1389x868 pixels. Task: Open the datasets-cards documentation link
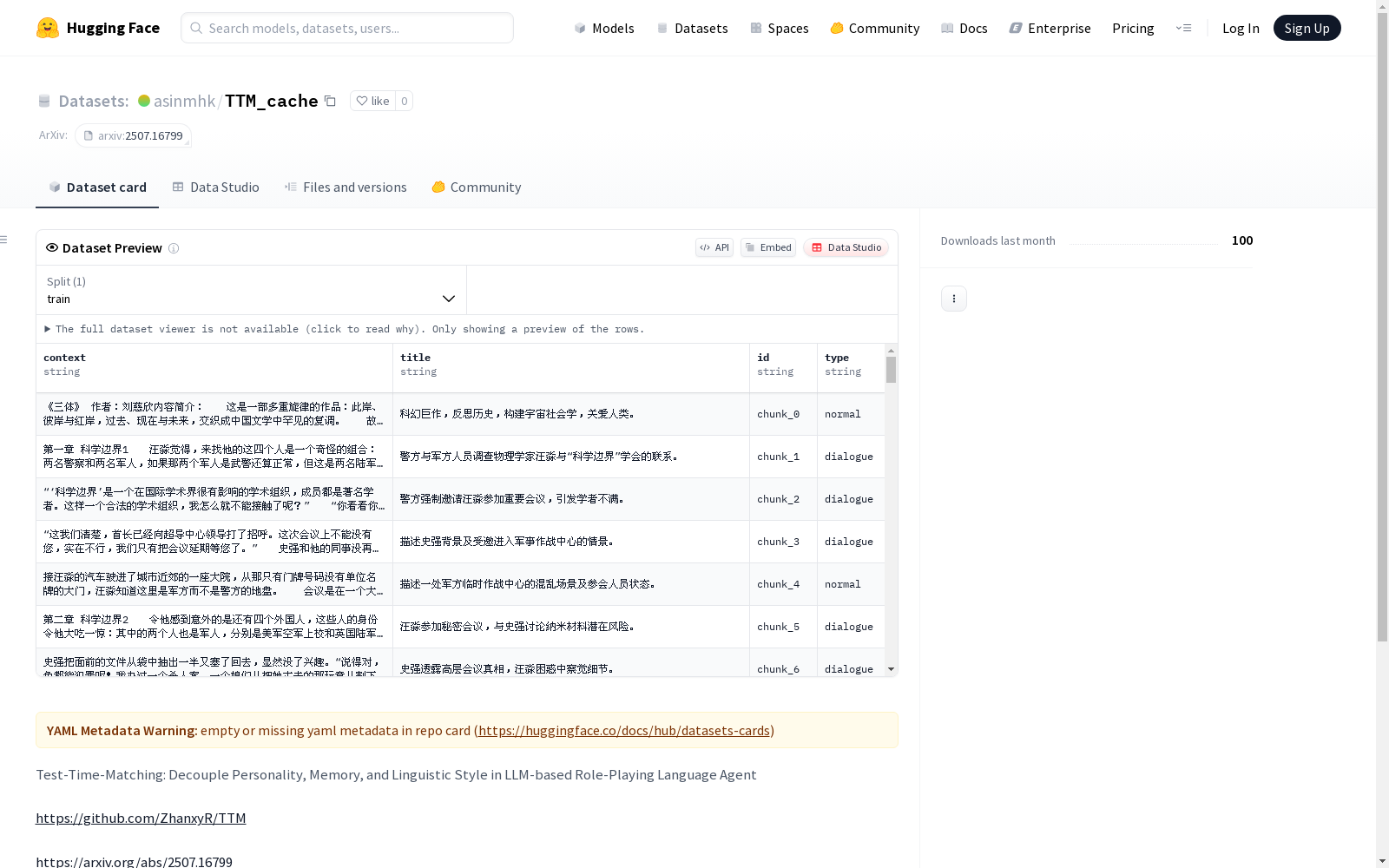pyautogui.click(x=624, y=731)
